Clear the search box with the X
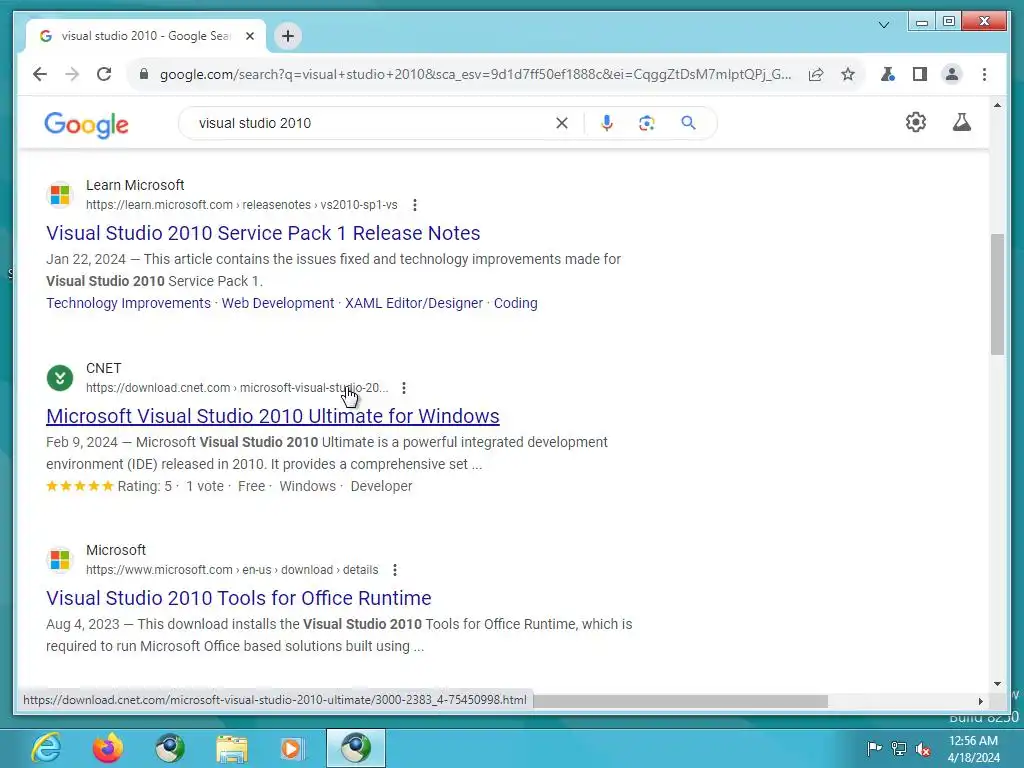This screenshot has height=768, width=1024. coord(562,123)
